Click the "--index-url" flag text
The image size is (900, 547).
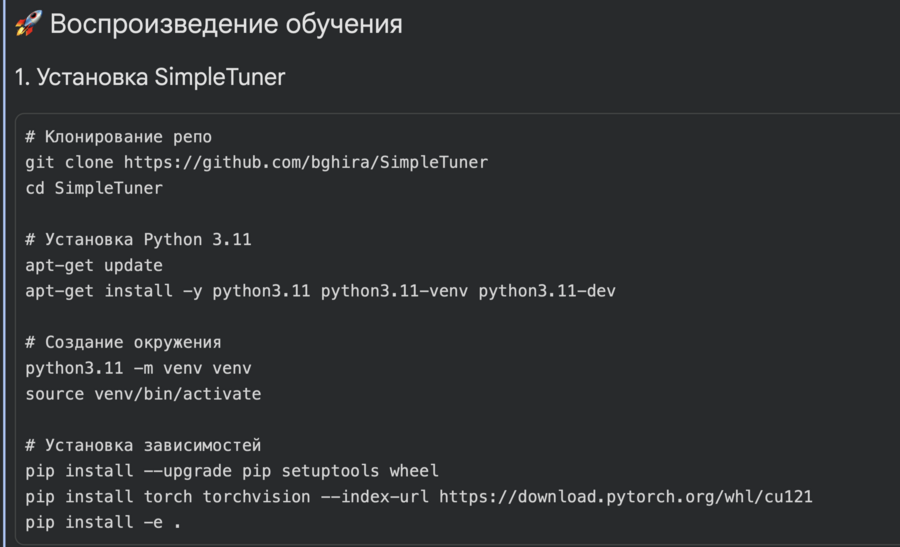point(375,496)
